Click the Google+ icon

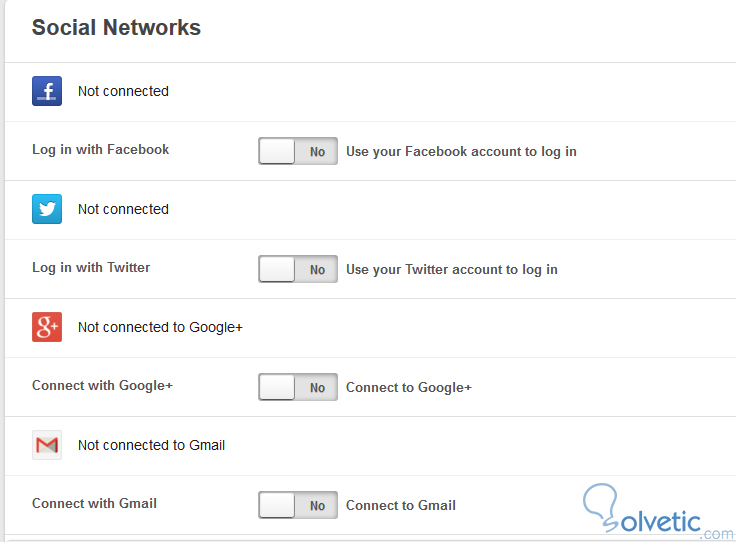pyautogui.click(x=47, y=327)
